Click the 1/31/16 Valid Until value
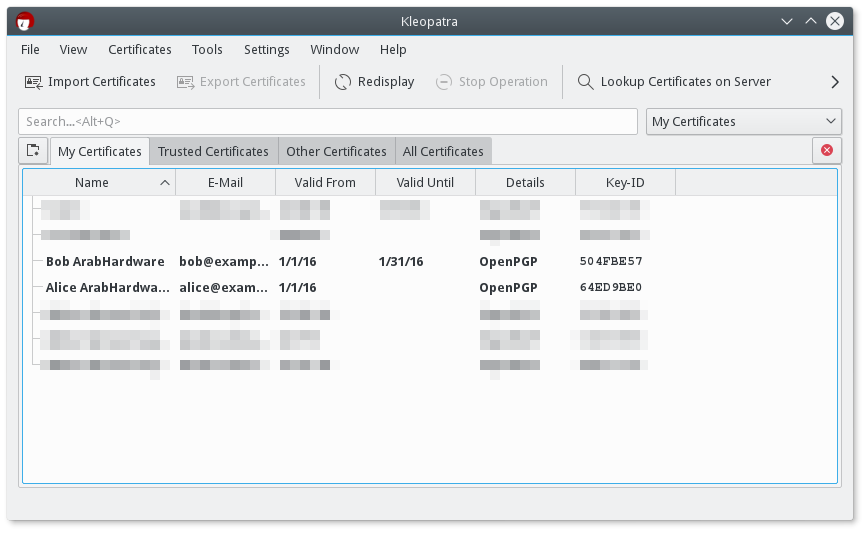 (401, 262)
